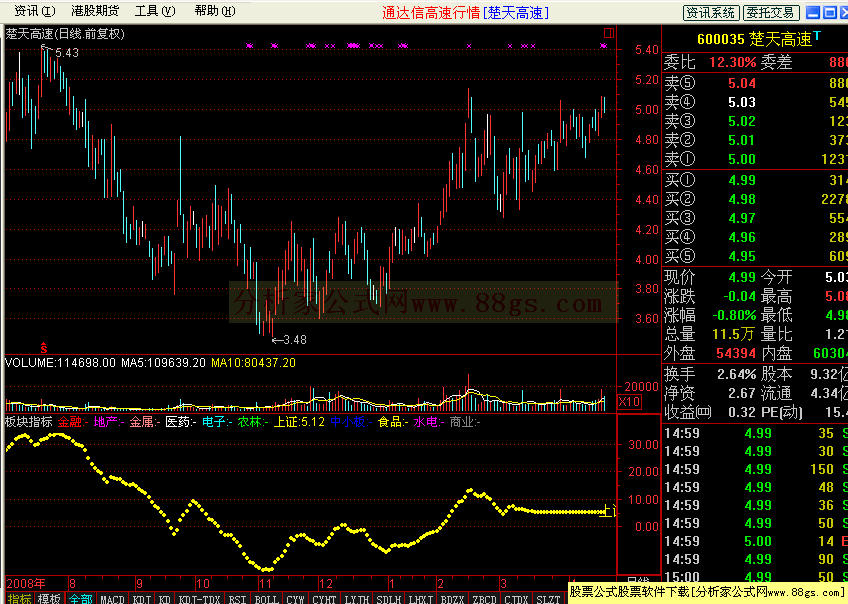Switch to the LHXJ indicator tab
This screenshot has height=604, width=848.
click(420, 599)
